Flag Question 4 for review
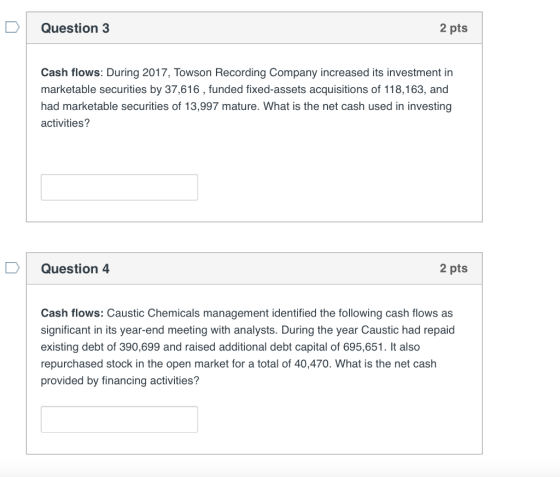The height and width of the screenshot is (477, 560). point(12,268)
